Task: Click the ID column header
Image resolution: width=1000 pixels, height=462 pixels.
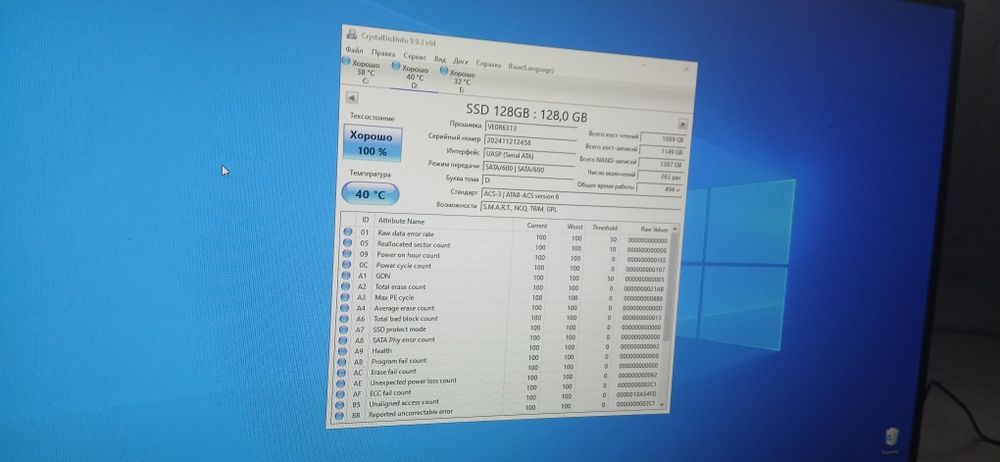Action: click(365, 220)
